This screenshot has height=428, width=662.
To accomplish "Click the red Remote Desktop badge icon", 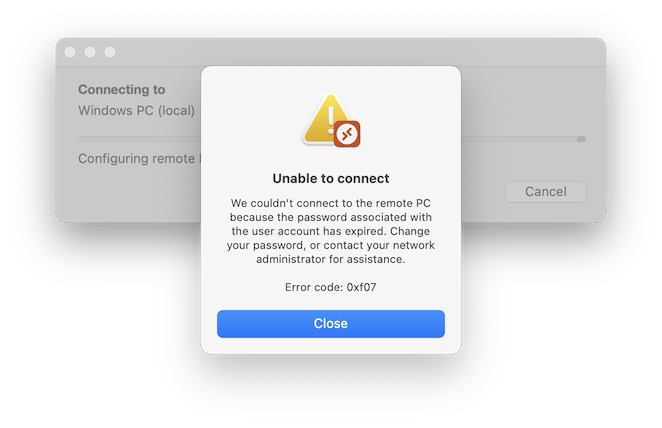I will pyautogui.click(x=347, y=134).
